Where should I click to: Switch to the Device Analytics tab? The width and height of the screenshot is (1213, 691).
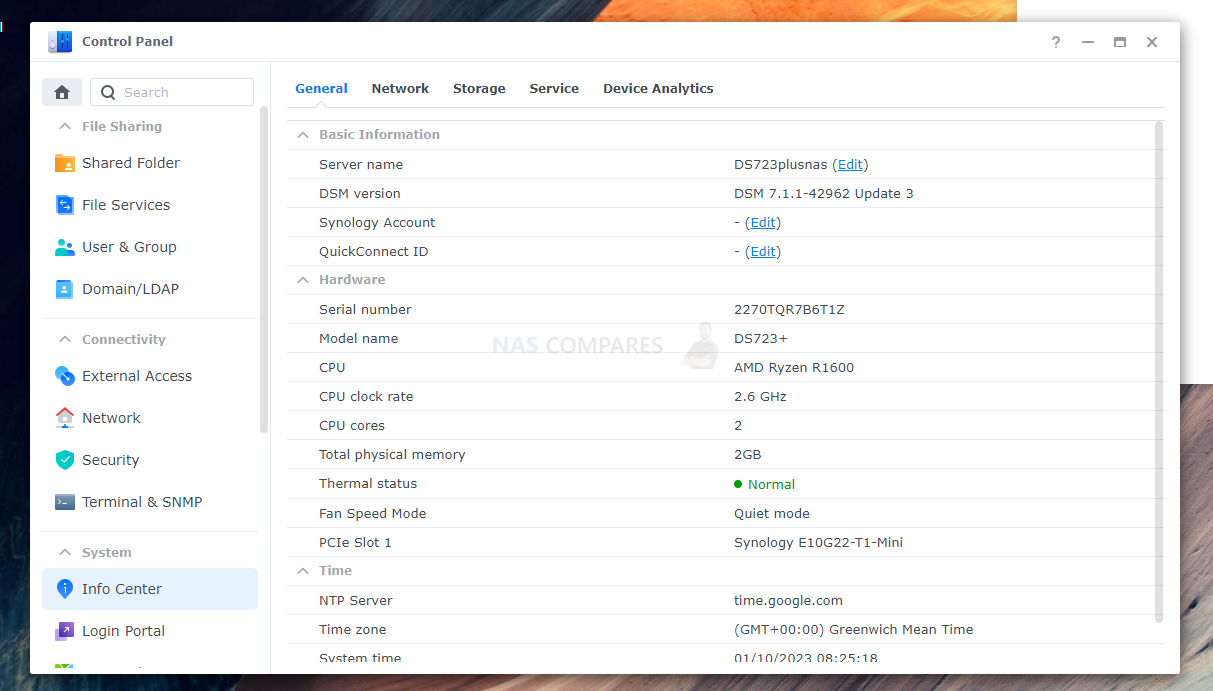tap(658, 88)
